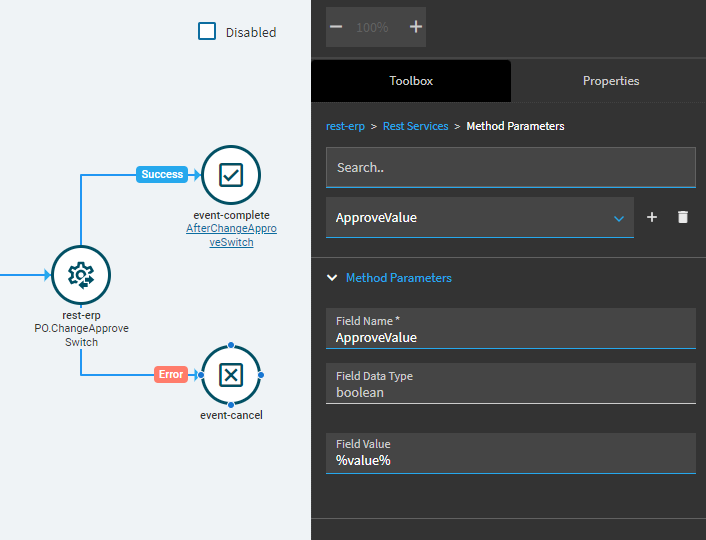Click the Method Parameters section heading
The image size is (706, 540).
[x=398, y=278]
